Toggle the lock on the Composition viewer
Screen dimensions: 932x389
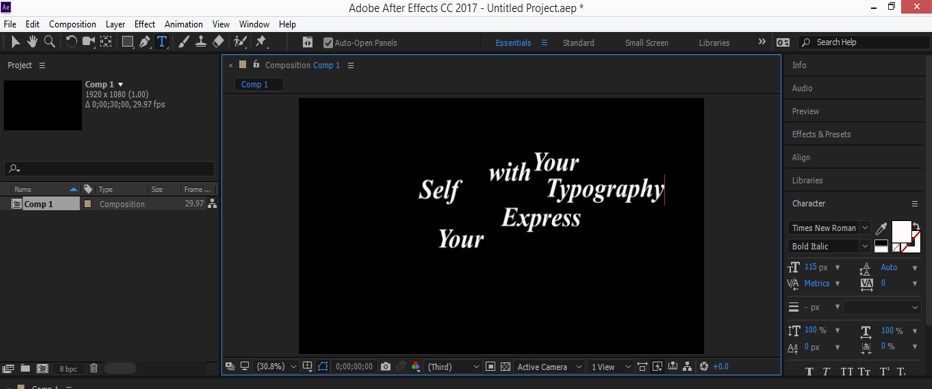256,64
